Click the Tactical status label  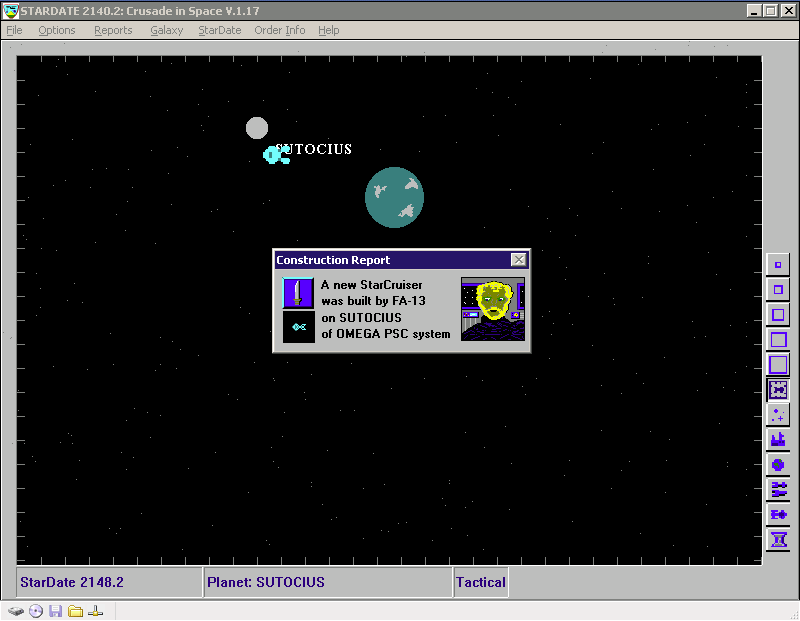pyautogui.click(x=481, y=582)
